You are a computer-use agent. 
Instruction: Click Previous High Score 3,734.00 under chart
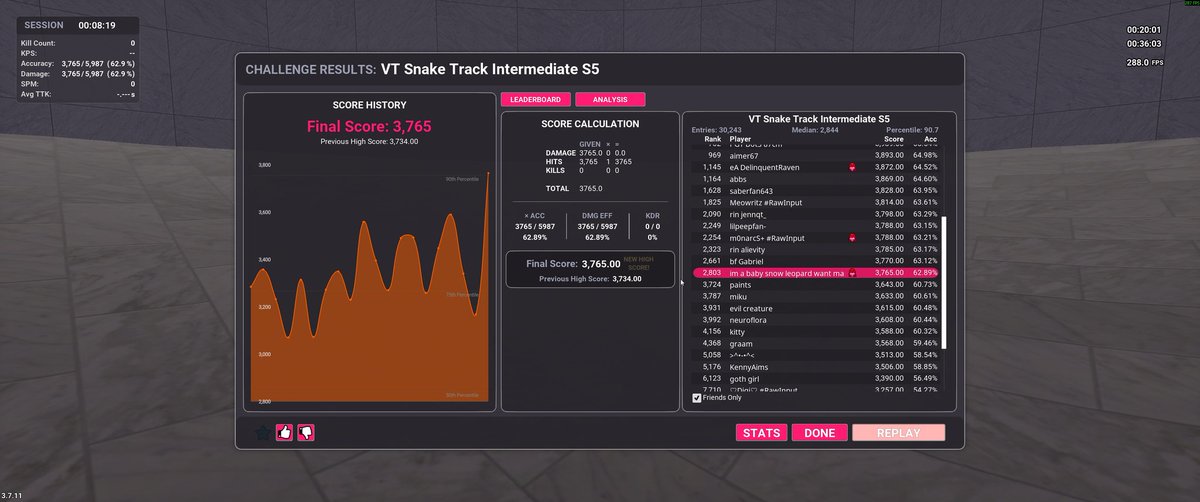click(369, 142)
